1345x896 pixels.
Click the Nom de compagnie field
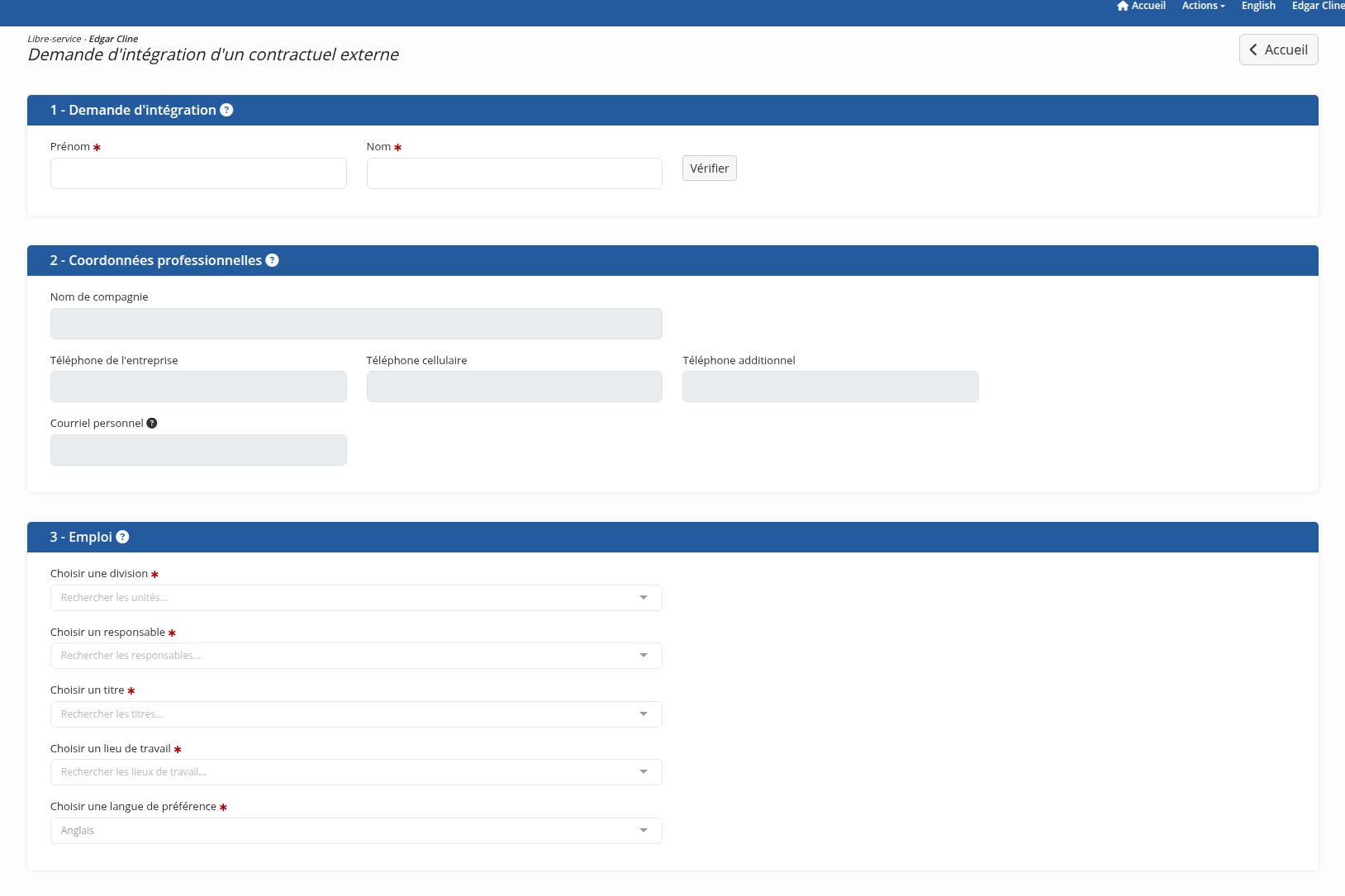pyautogui.click(x=356, y=324)
